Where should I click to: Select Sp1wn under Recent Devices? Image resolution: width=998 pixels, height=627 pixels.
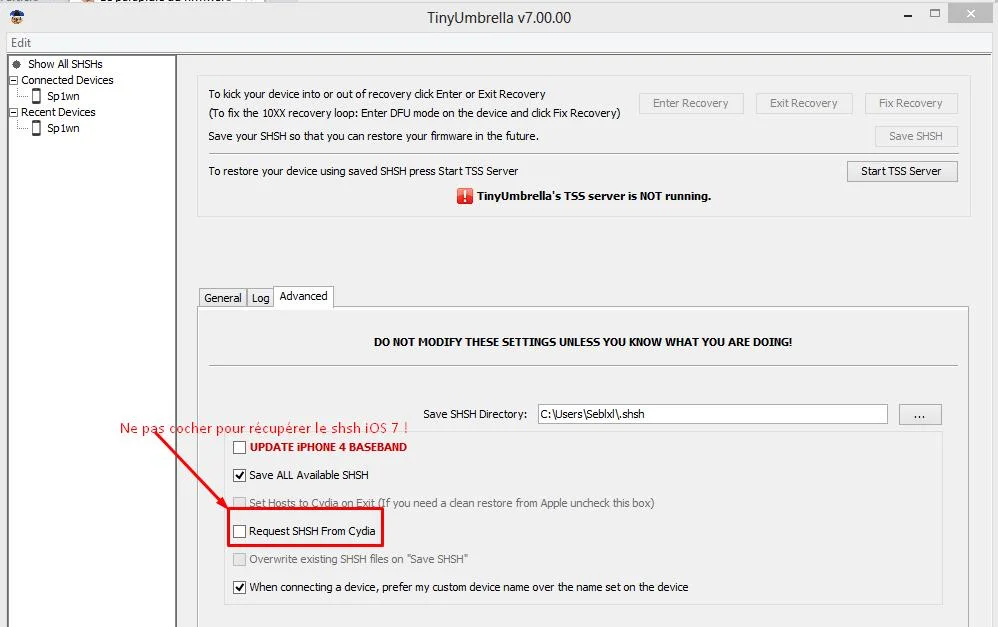[x=63, y=128]
